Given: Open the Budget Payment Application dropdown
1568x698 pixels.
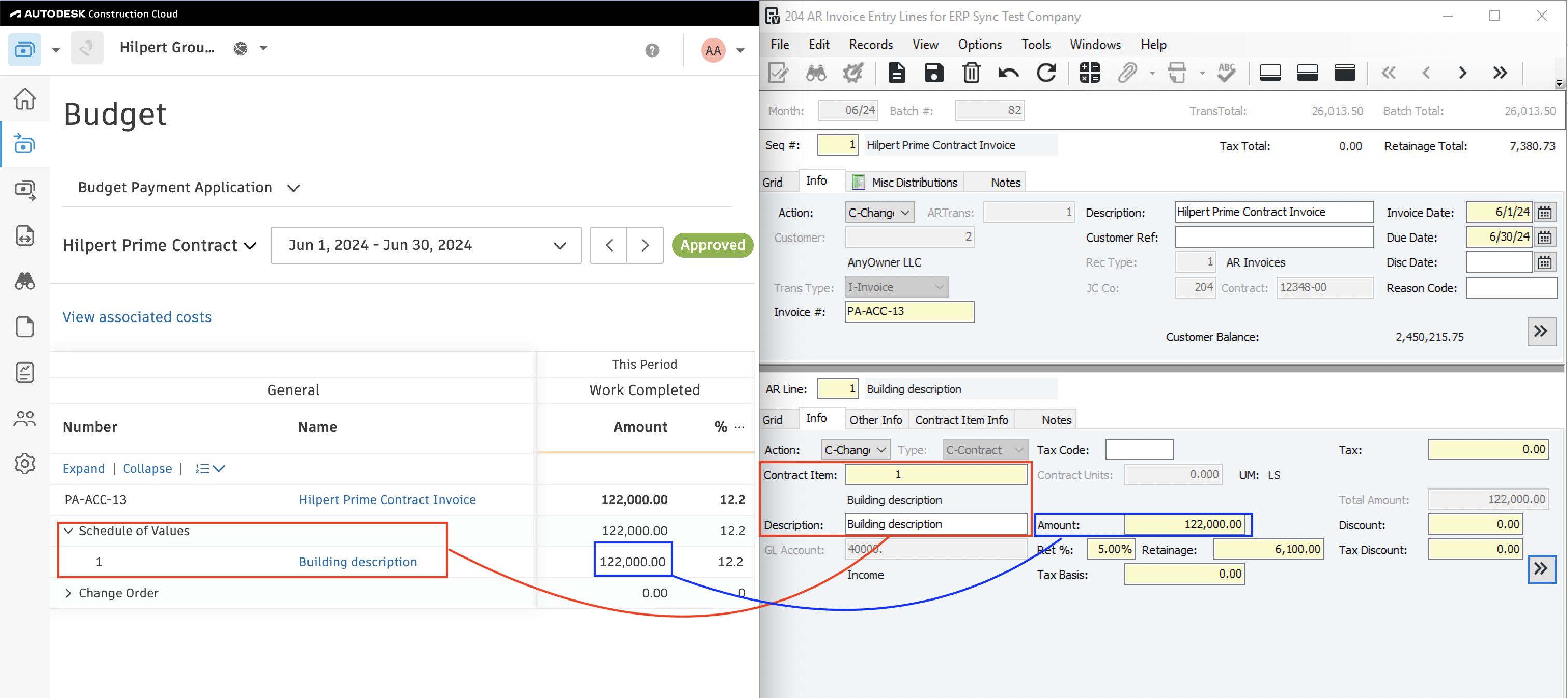Looking at the screenshot, I should (x=189, y=187).
